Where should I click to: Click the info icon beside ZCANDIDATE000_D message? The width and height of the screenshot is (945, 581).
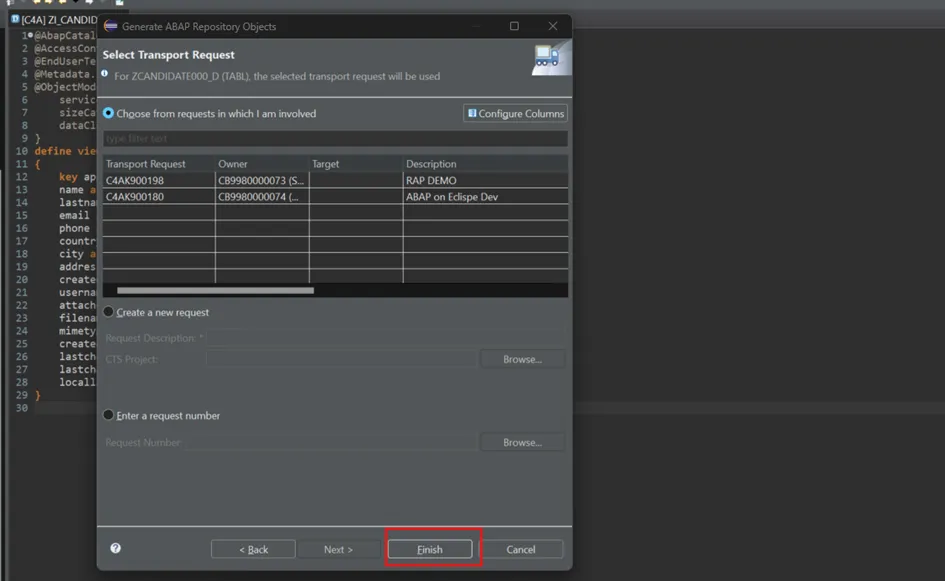click(105, 74)
